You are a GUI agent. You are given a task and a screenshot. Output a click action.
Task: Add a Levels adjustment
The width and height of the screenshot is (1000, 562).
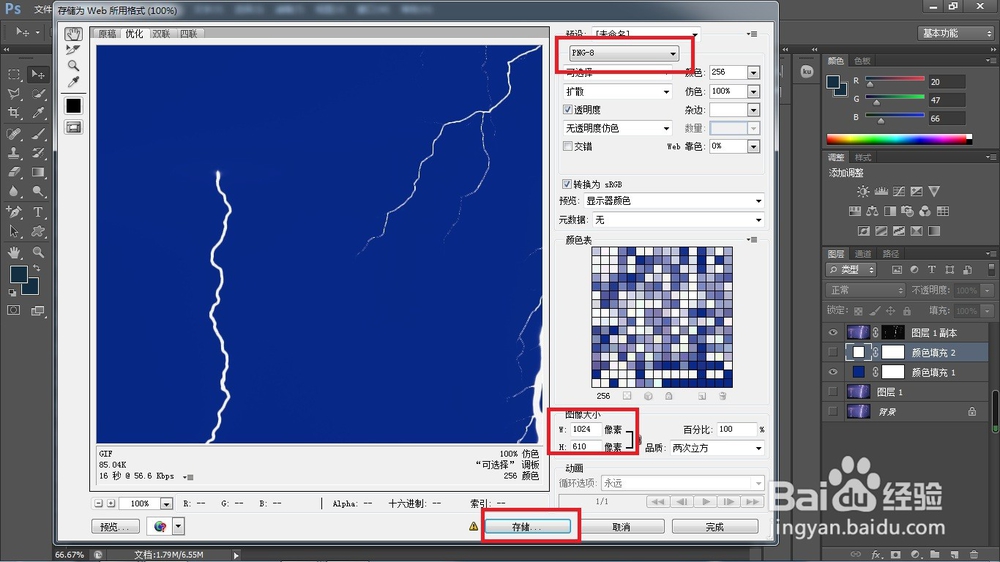(881, 191)
